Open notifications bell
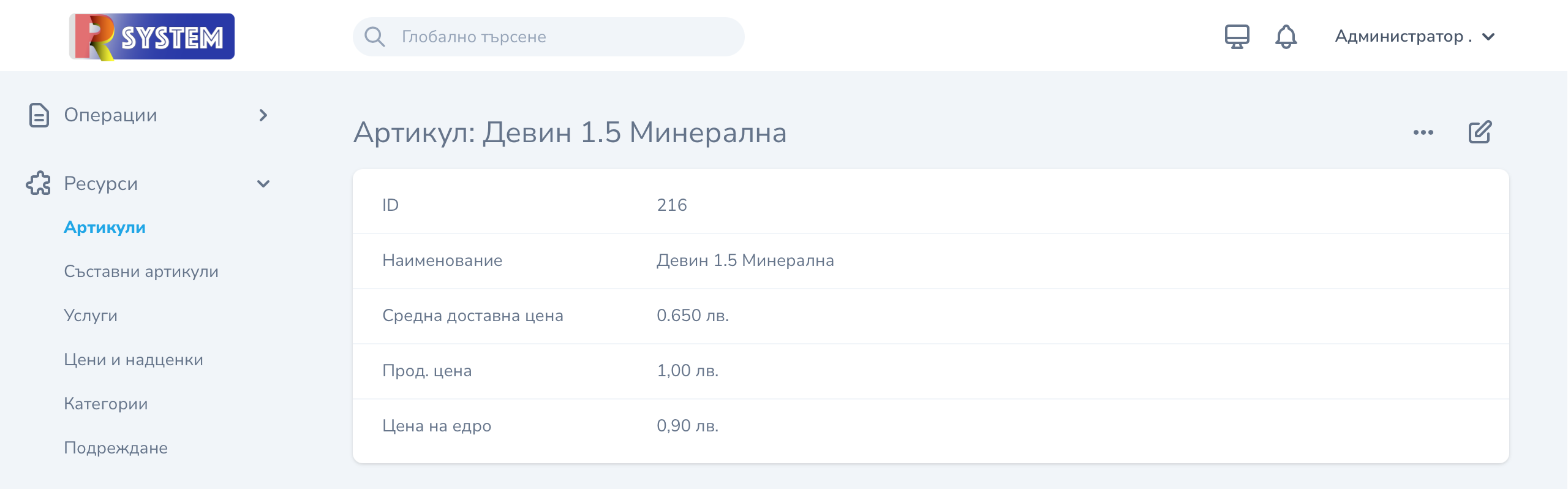This screenshot has height=489, width=1568. click(1286, 37)
